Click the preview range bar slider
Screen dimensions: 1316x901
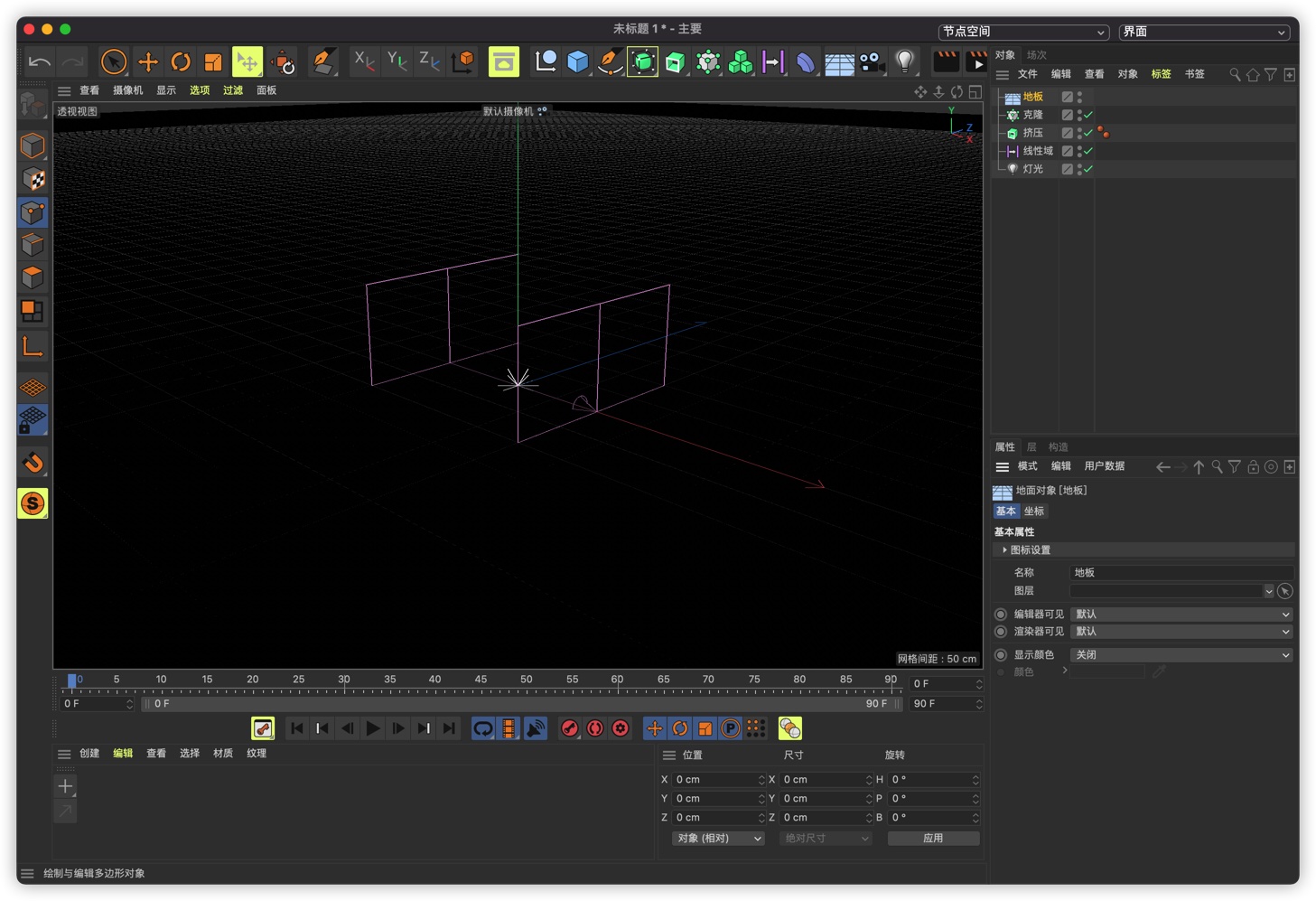click(521, 704)
